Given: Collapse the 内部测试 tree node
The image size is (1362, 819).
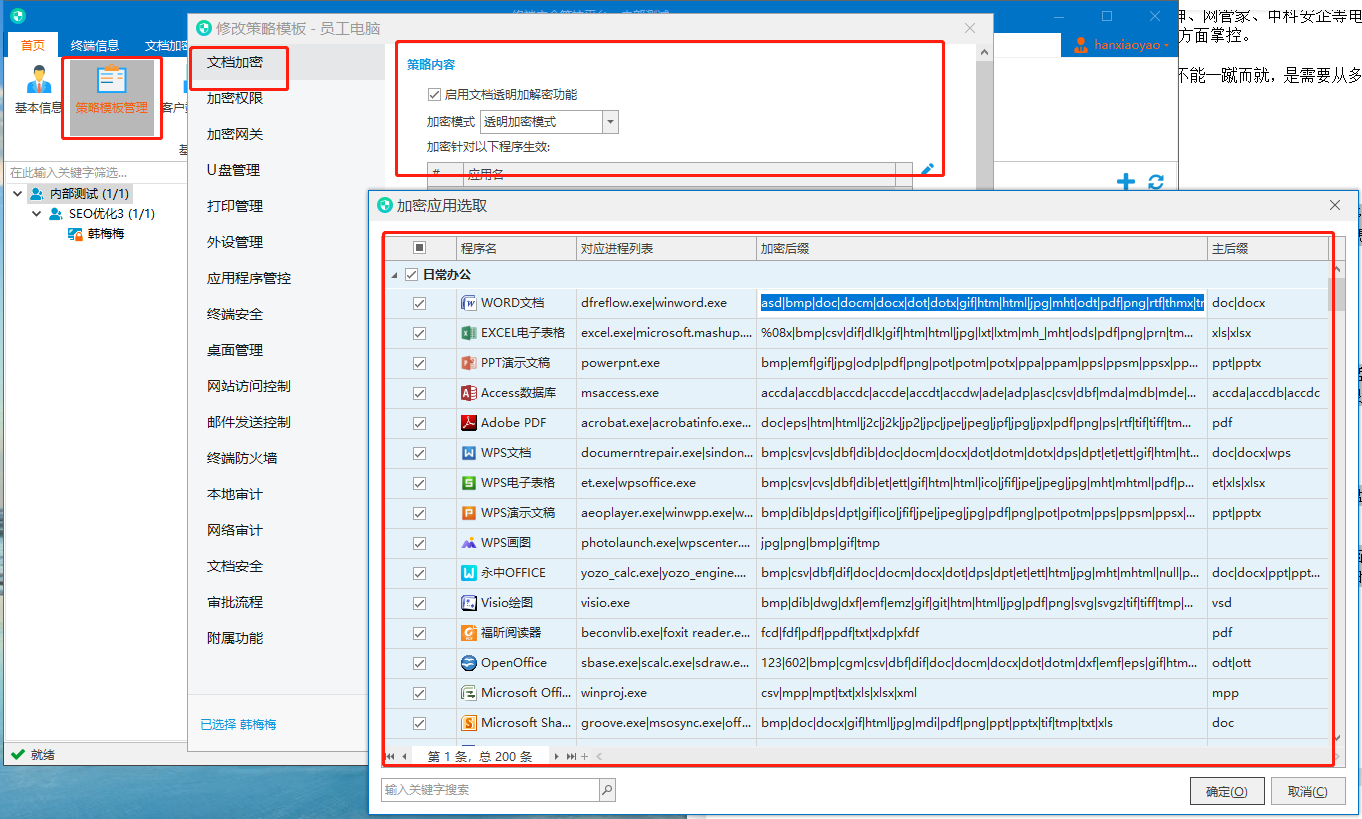Looking at the screenshot, I should pyautogui.click(x=19, y=194).
